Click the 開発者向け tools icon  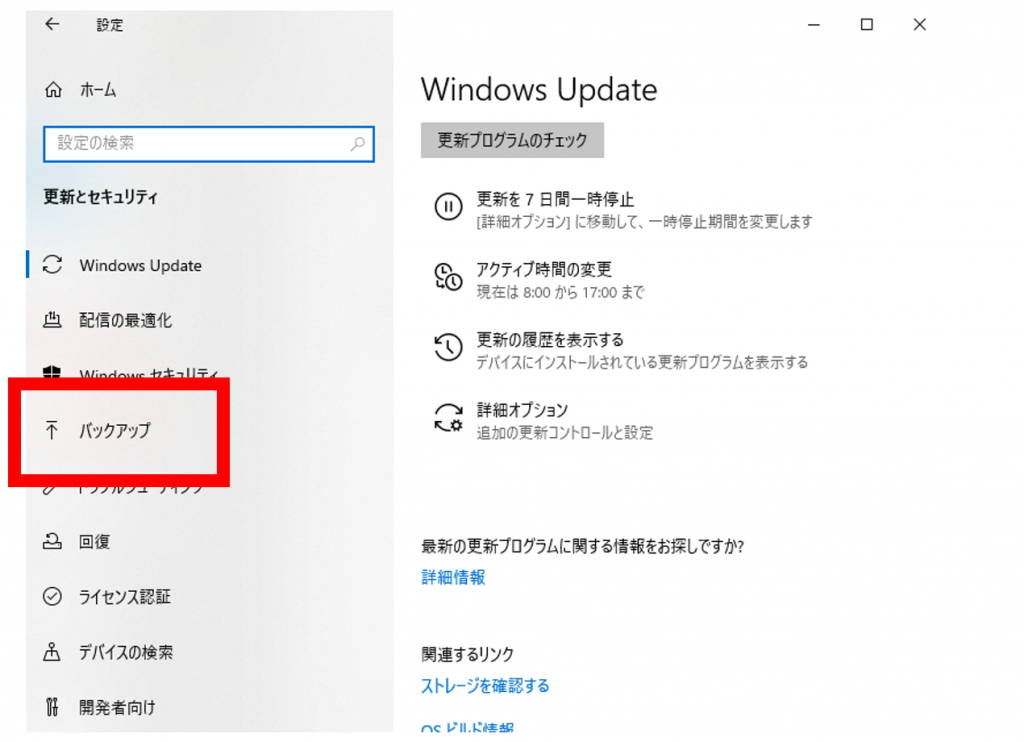tap(52, 708)
